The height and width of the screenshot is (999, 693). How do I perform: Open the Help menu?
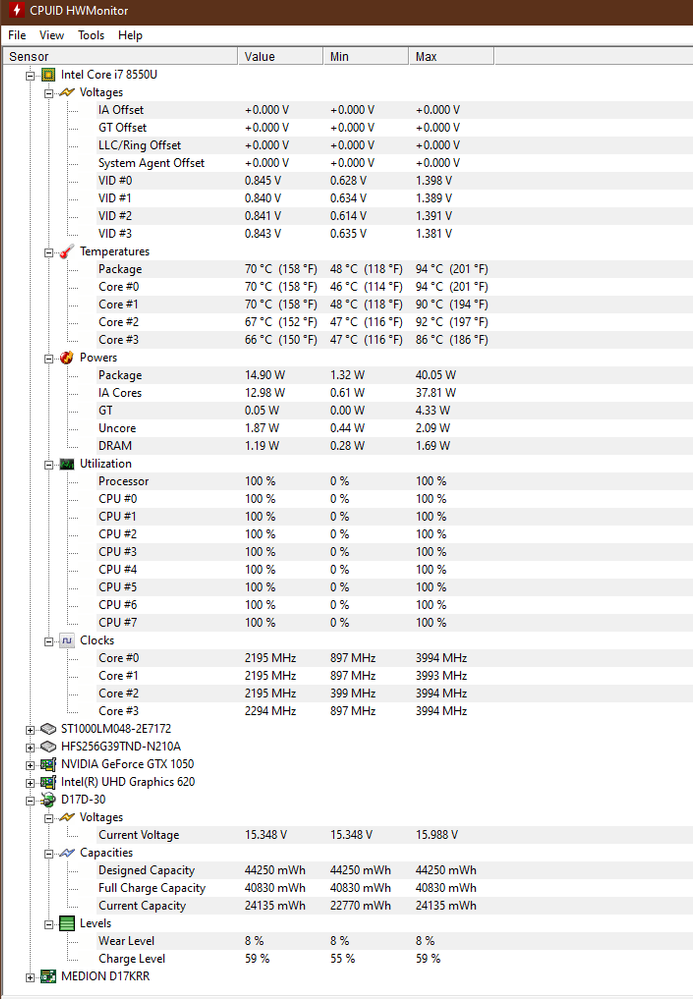(x=130, y=35)
